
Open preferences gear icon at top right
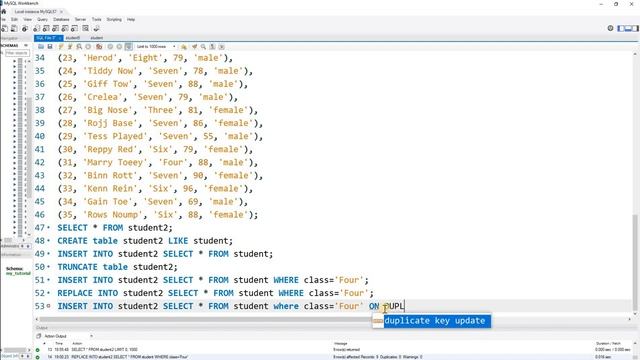pyautogui.click(x=610, y=28)
